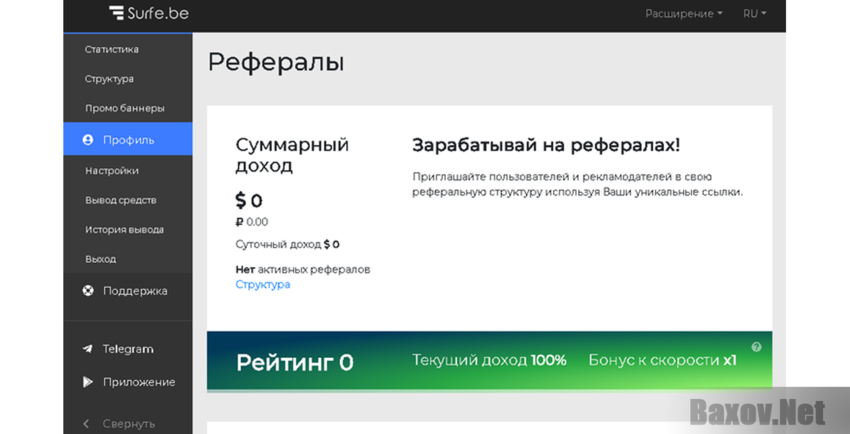Open Настройки in the sidebar
The height and width of the screenshot is (434, 850).
112,171
